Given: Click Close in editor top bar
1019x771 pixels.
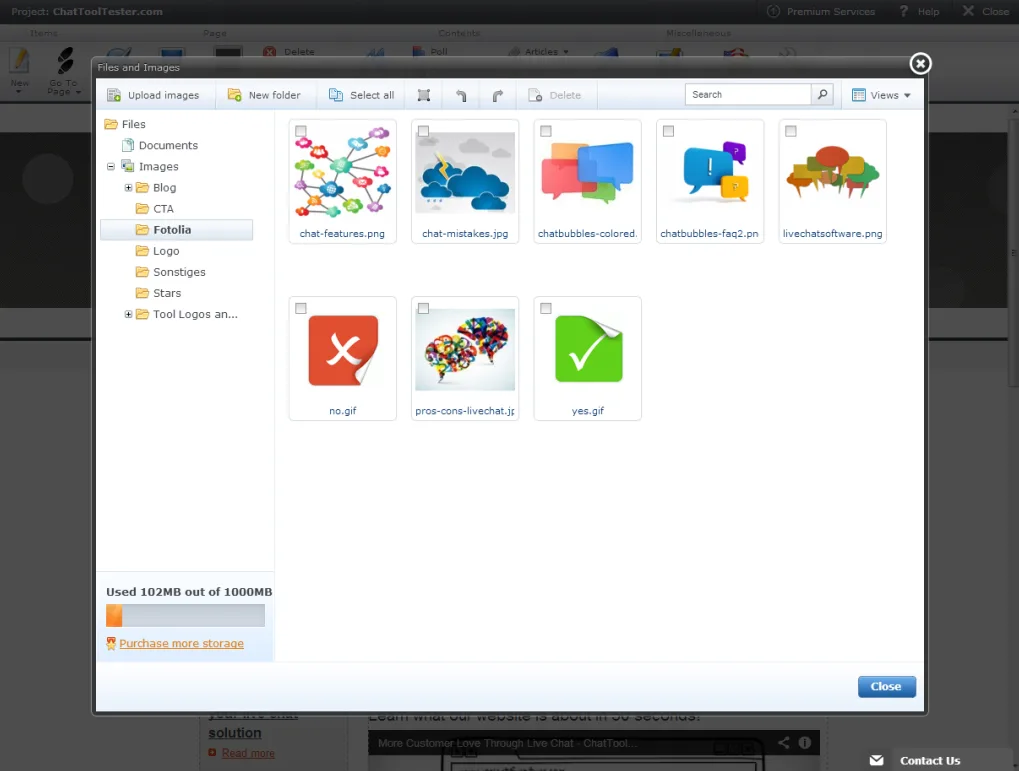Looking at the screenshot, I should (986, 12).
